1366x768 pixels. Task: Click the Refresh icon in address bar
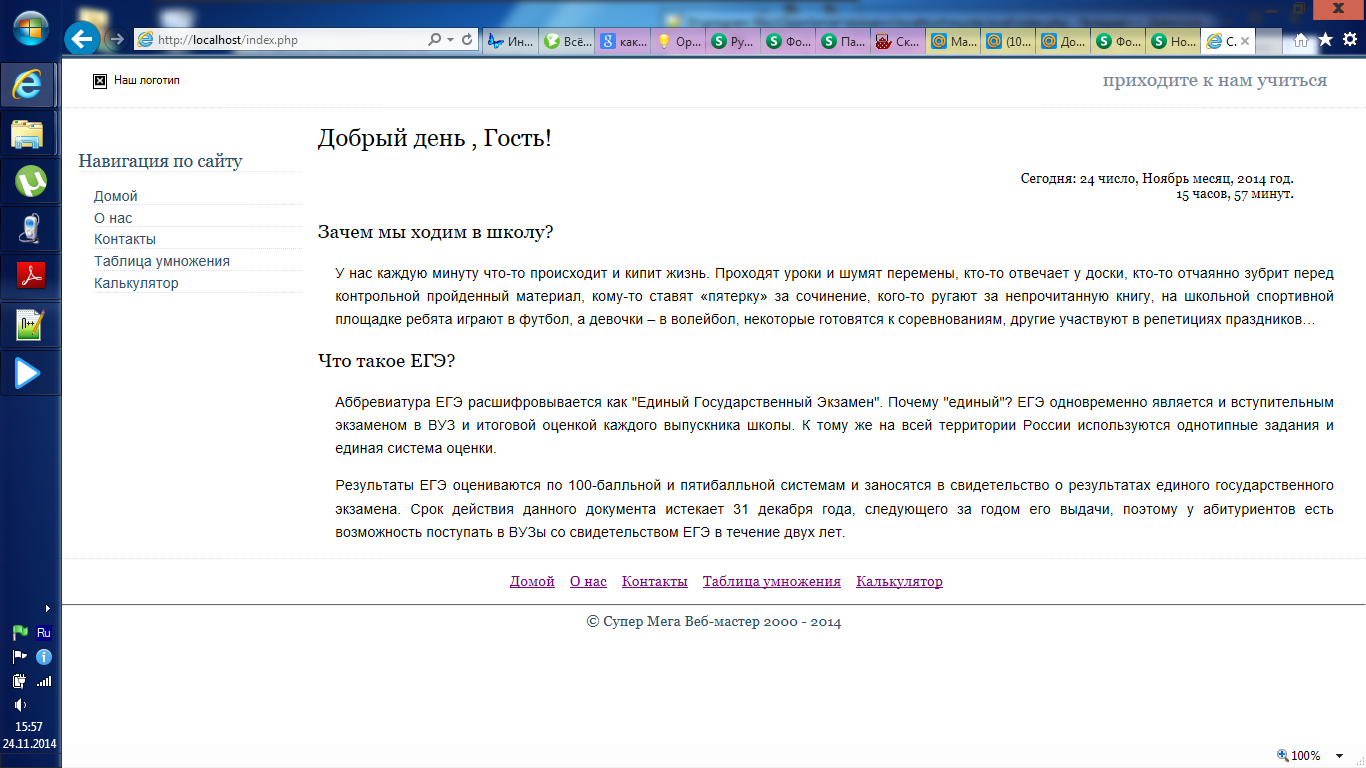click(467, 40)
